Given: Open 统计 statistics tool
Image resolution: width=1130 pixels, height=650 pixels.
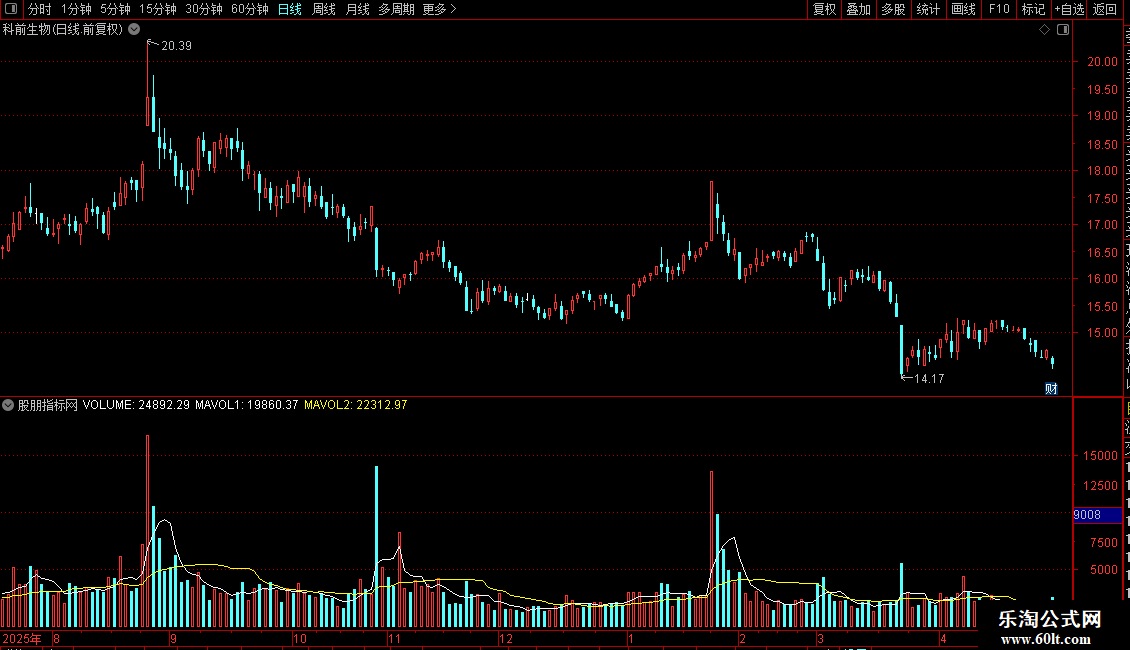Looking at the screenshot, I should pos(927,9).
